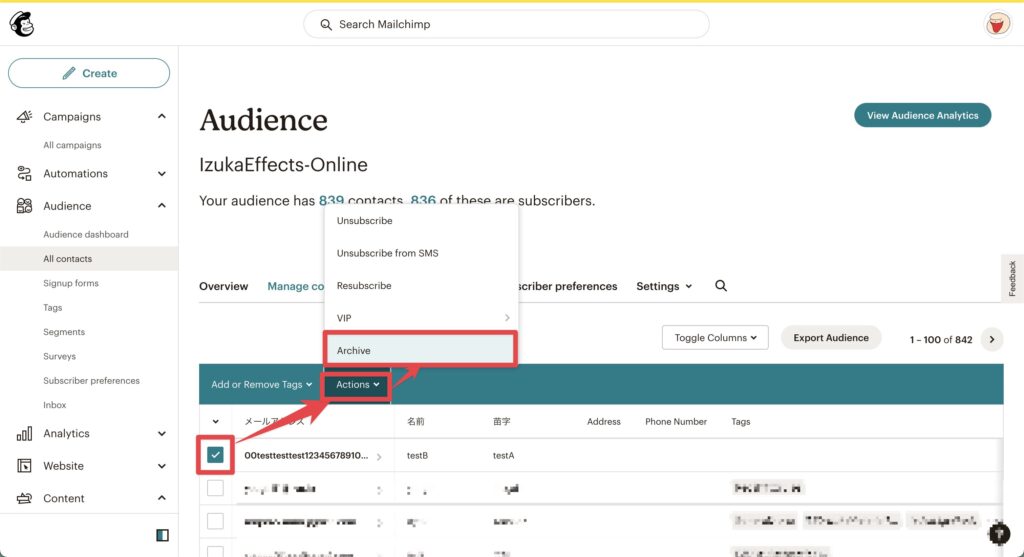
Task: Click the testA surname cell
Action: 504,456
